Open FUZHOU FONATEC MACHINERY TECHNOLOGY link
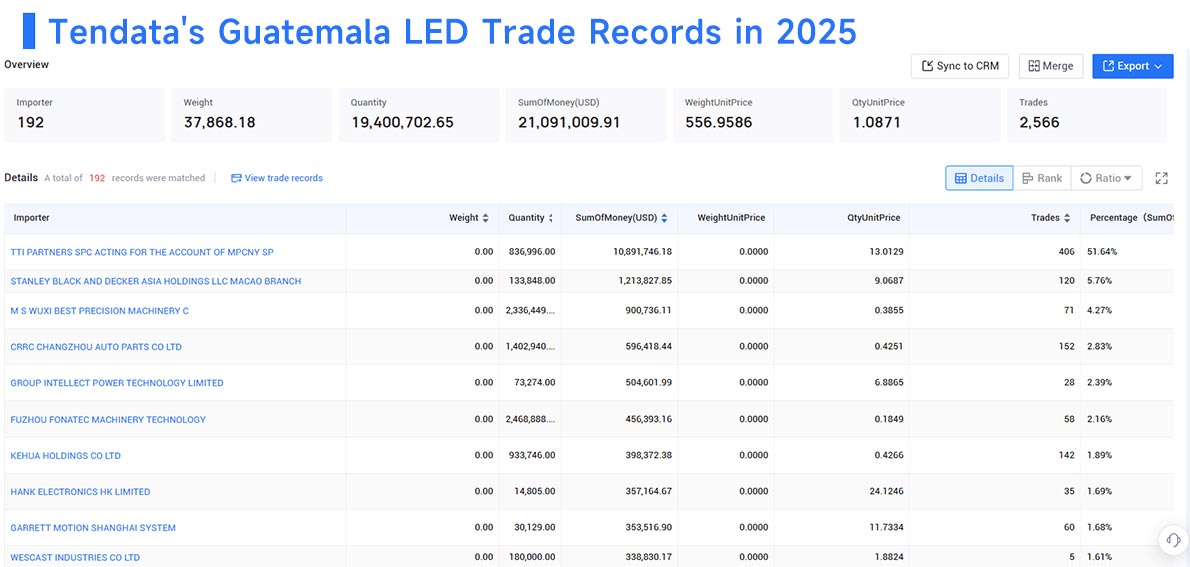This screenshot has width=1190, height=567. (108, 420)
